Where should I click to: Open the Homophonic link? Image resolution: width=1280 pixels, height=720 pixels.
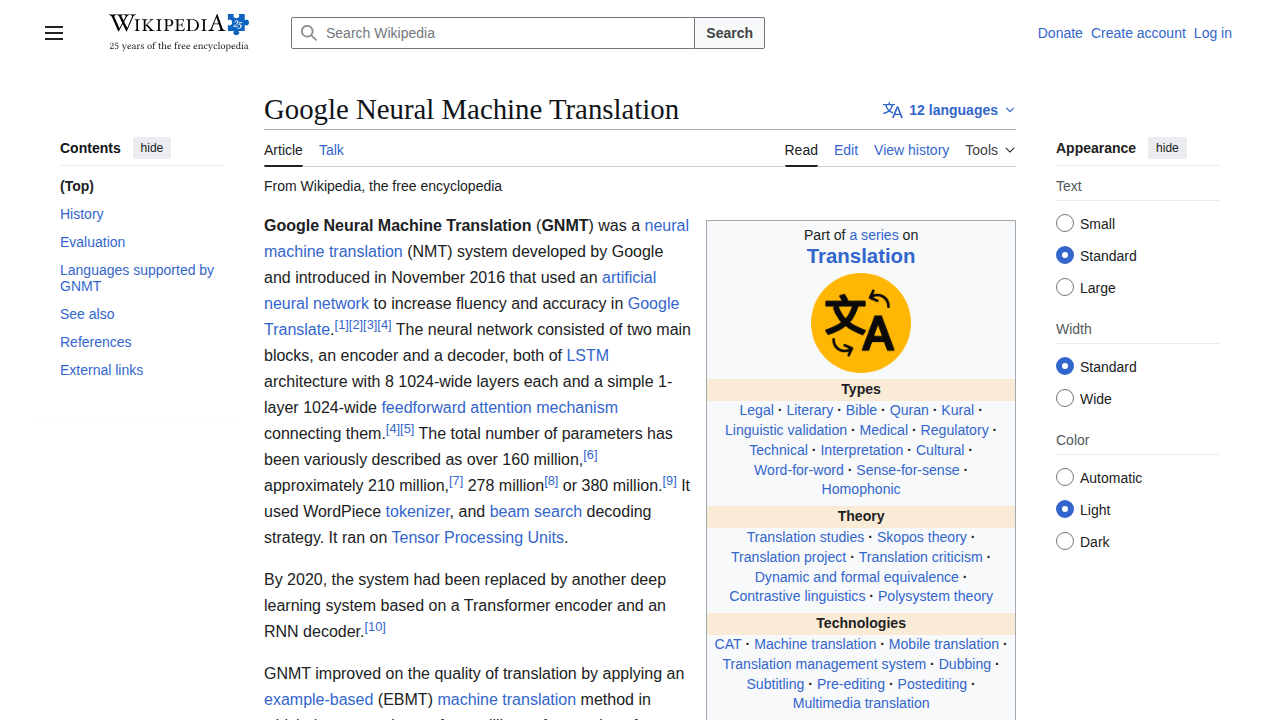(x=861, y=489)
